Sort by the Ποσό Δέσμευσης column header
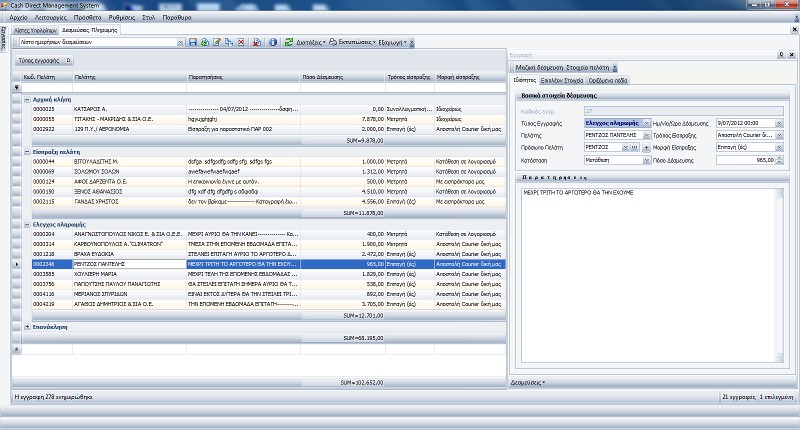This screenshot has height=430, width=800. click(343, 77)
